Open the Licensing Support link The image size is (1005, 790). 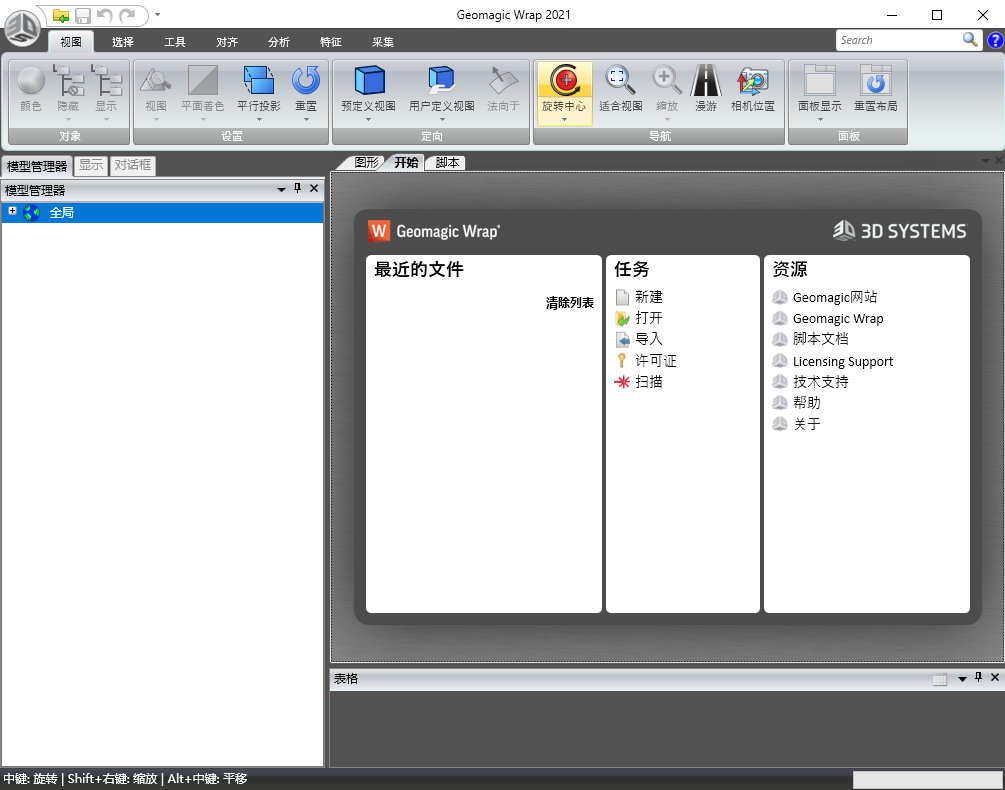click(x=842, y=361)
